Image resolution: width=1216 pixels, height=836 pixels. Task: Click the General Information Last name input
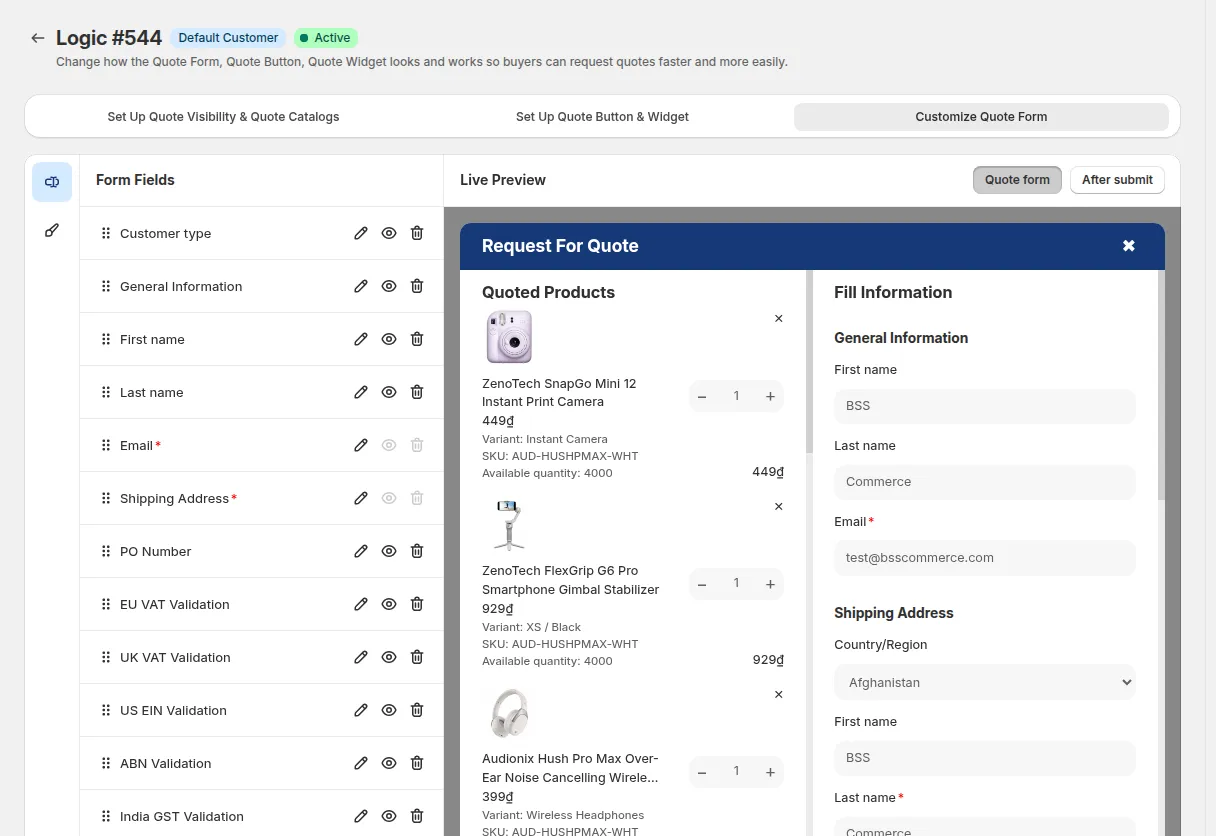click(985, 482)
